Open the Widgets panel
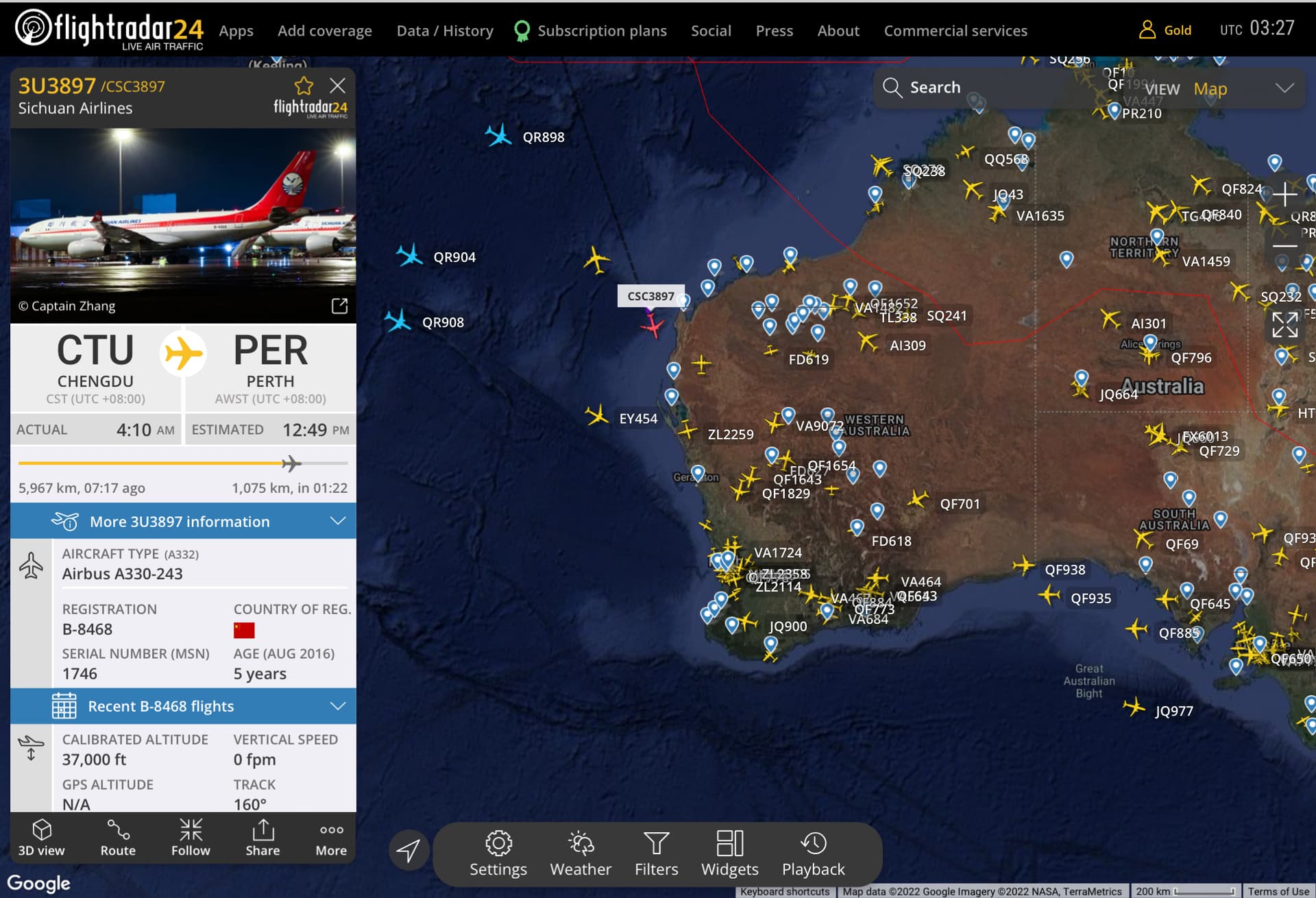This screenshot has height=898, width=1316. tap(729, 854)
